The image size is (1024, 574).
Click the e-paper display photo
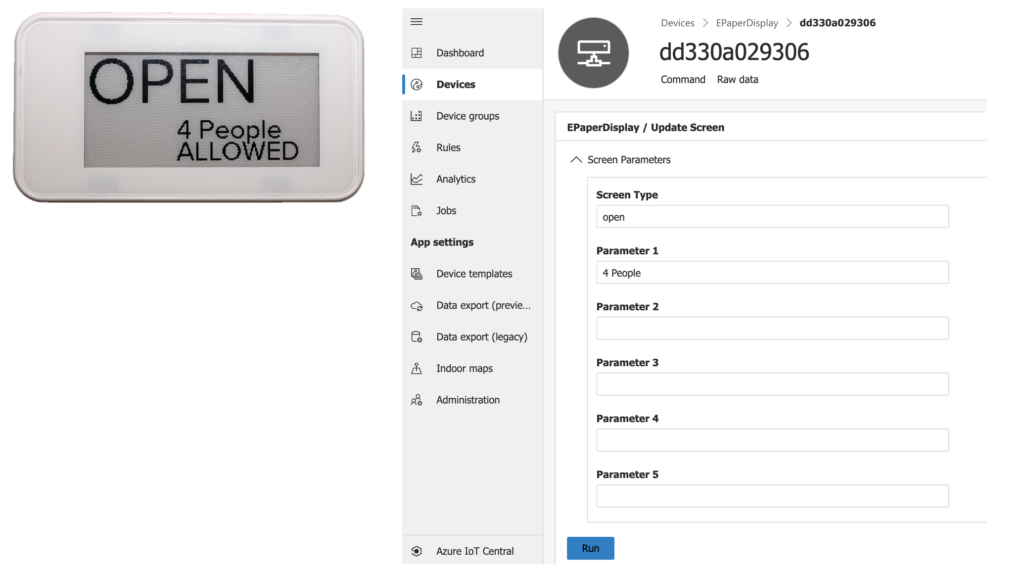(x=189, y=108)
